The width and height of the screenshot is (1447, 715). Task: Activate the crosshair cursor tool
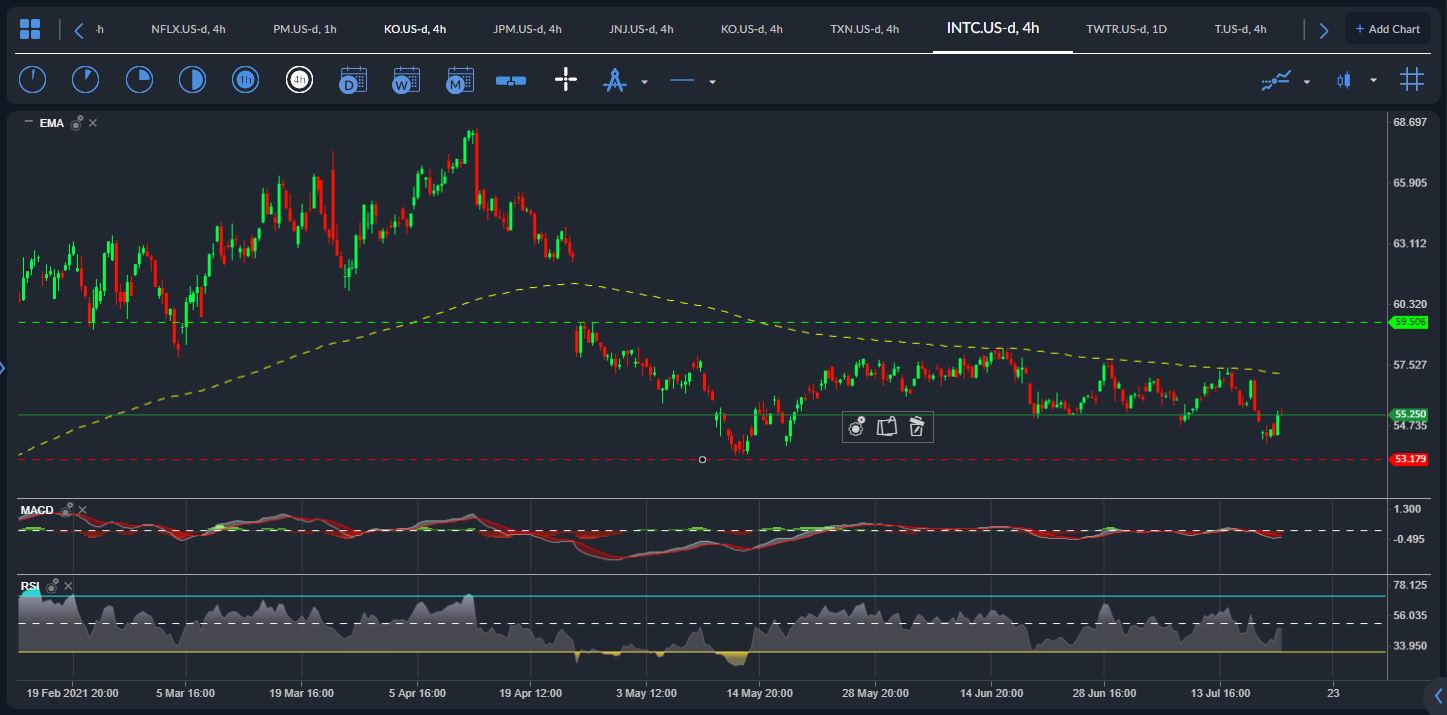566,79
